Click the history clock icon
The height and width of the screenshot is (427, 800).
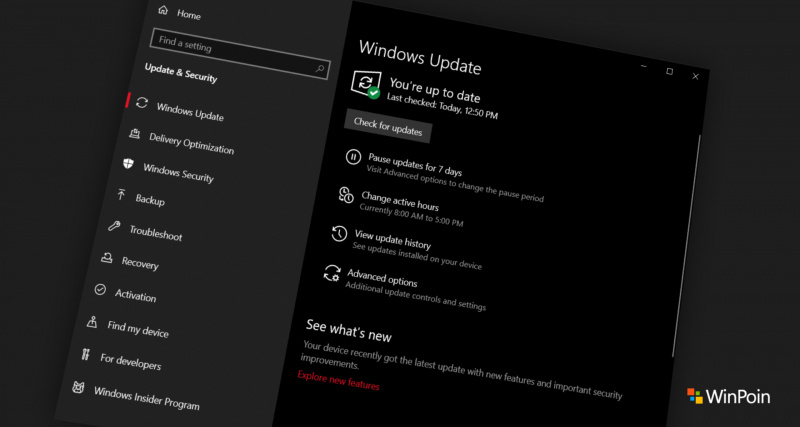[x=339, y=234]
